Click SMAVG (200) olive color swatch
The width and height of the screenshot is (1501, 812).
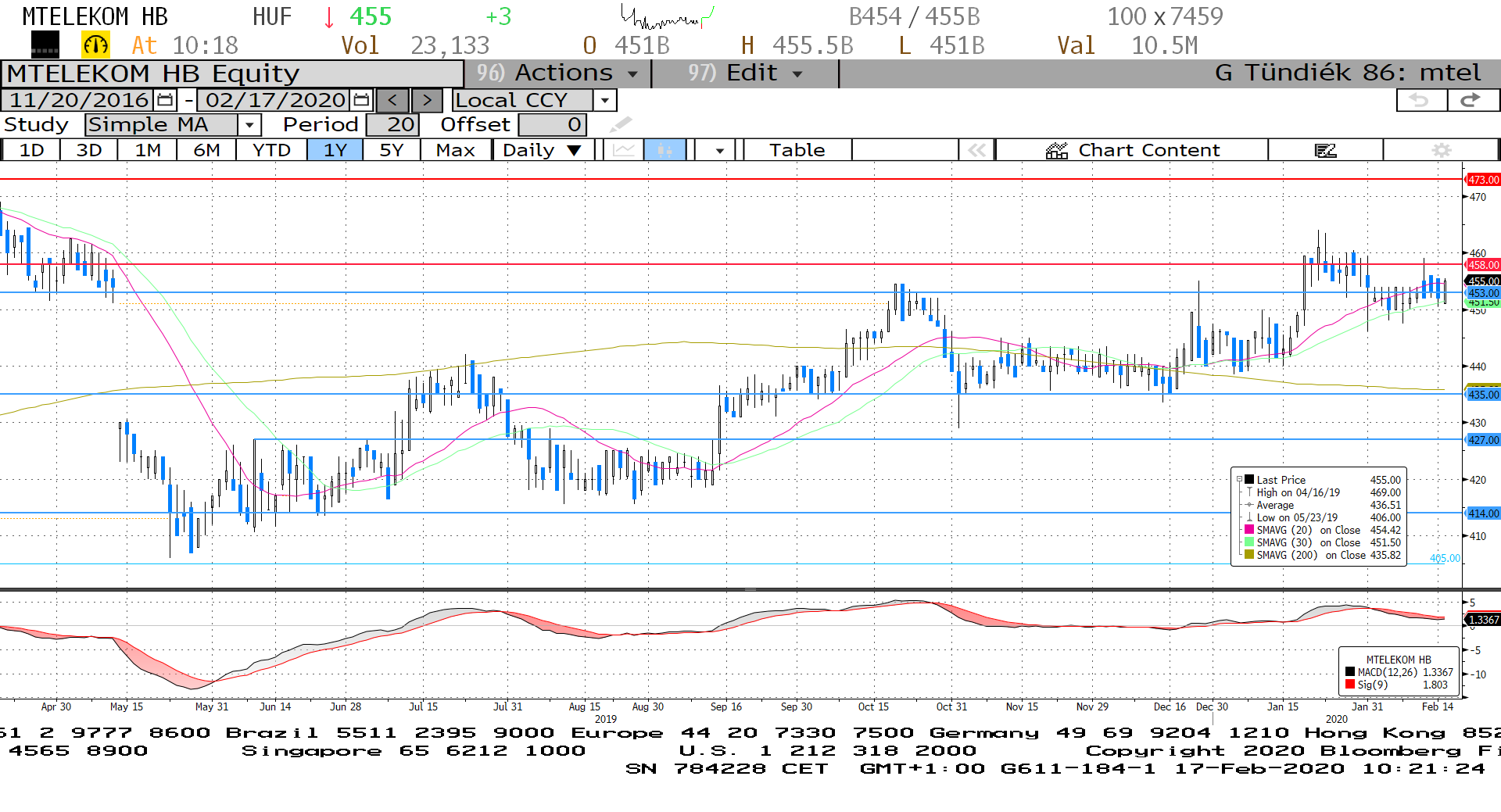point(1249,555)
